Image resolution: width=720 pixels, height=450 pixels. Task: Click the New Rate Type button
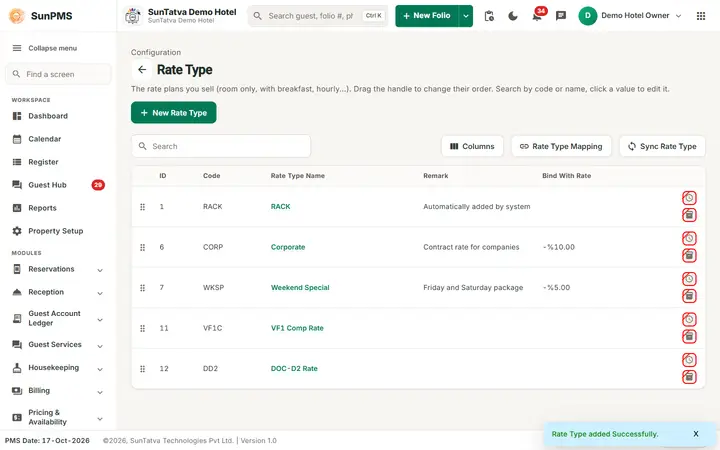click(174, 112)
